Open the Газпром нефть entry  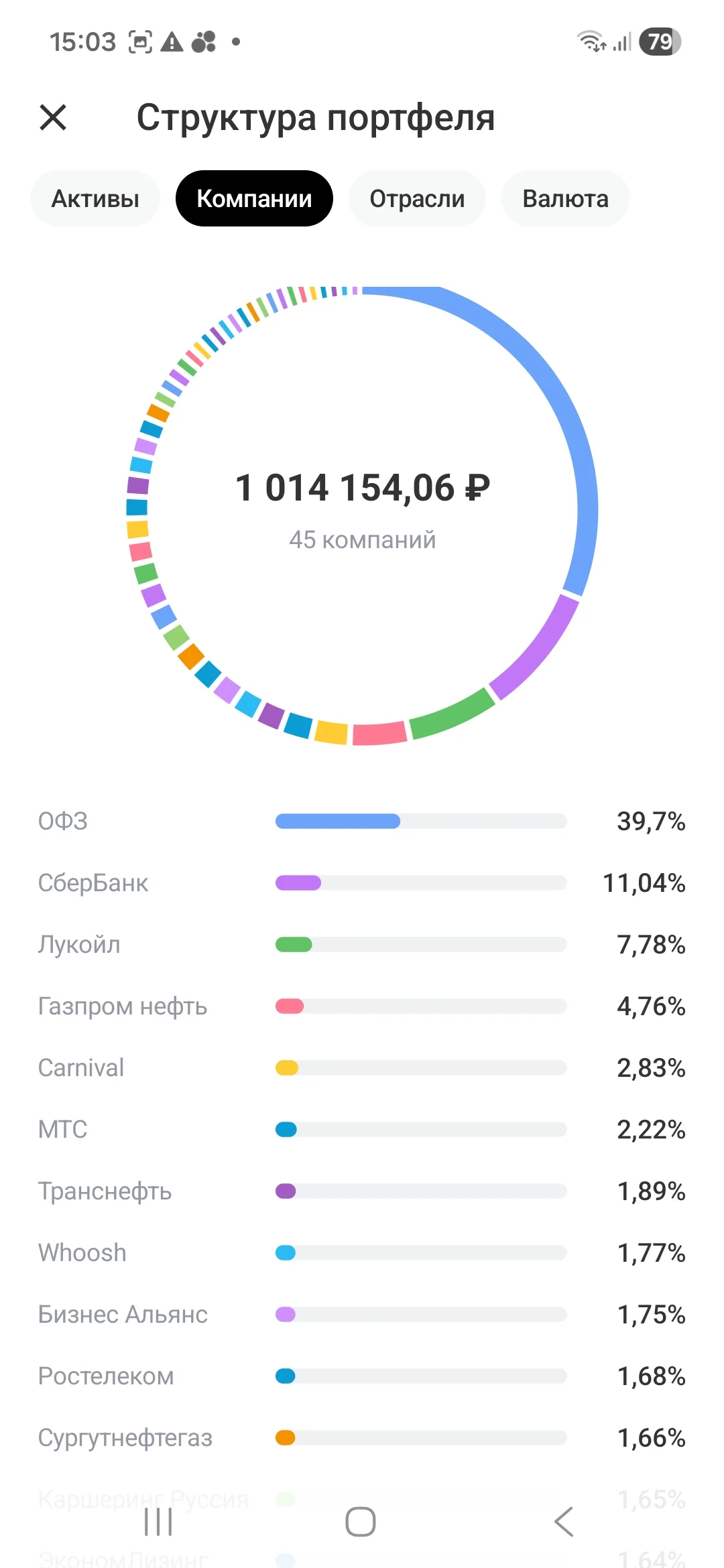click(x=362, y=1006)
